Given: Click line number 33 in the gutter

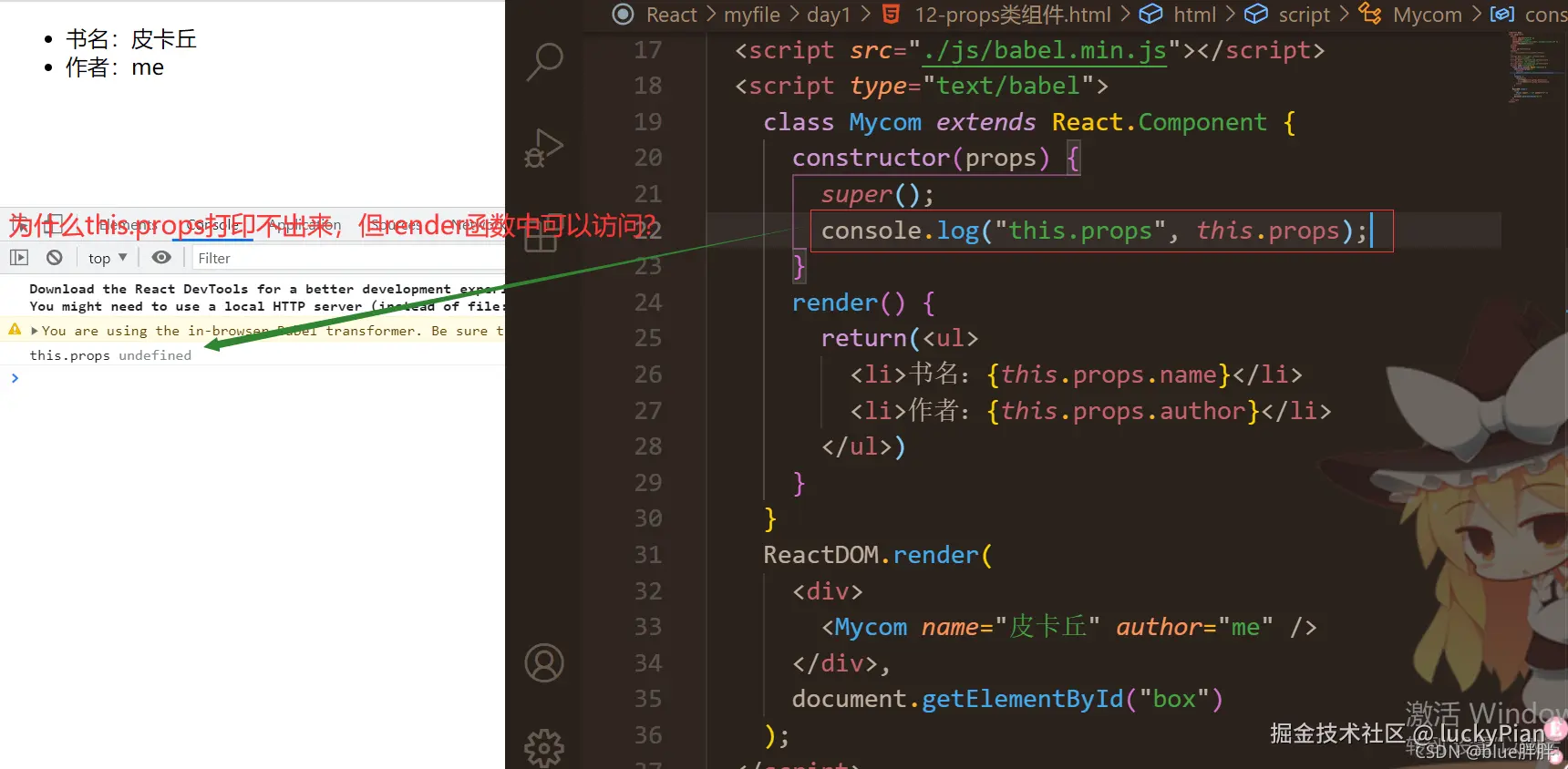Looking at the screenshot, I should click(648, 627).
